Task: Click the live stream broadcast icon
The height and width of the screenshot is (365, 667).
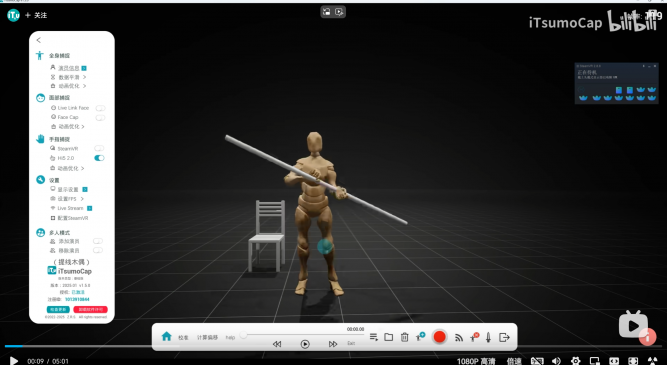Action: point(459,337)
